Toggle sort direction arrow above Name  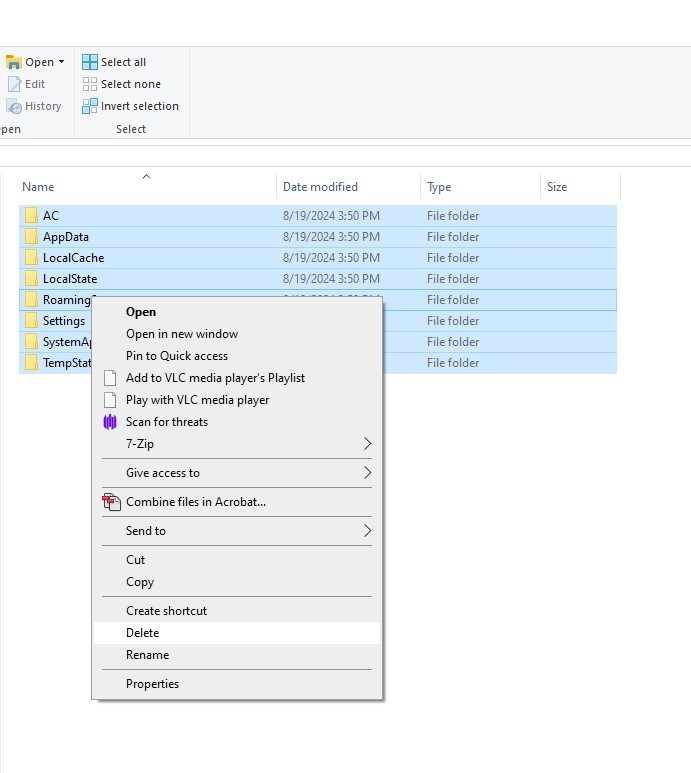(146, 176)
